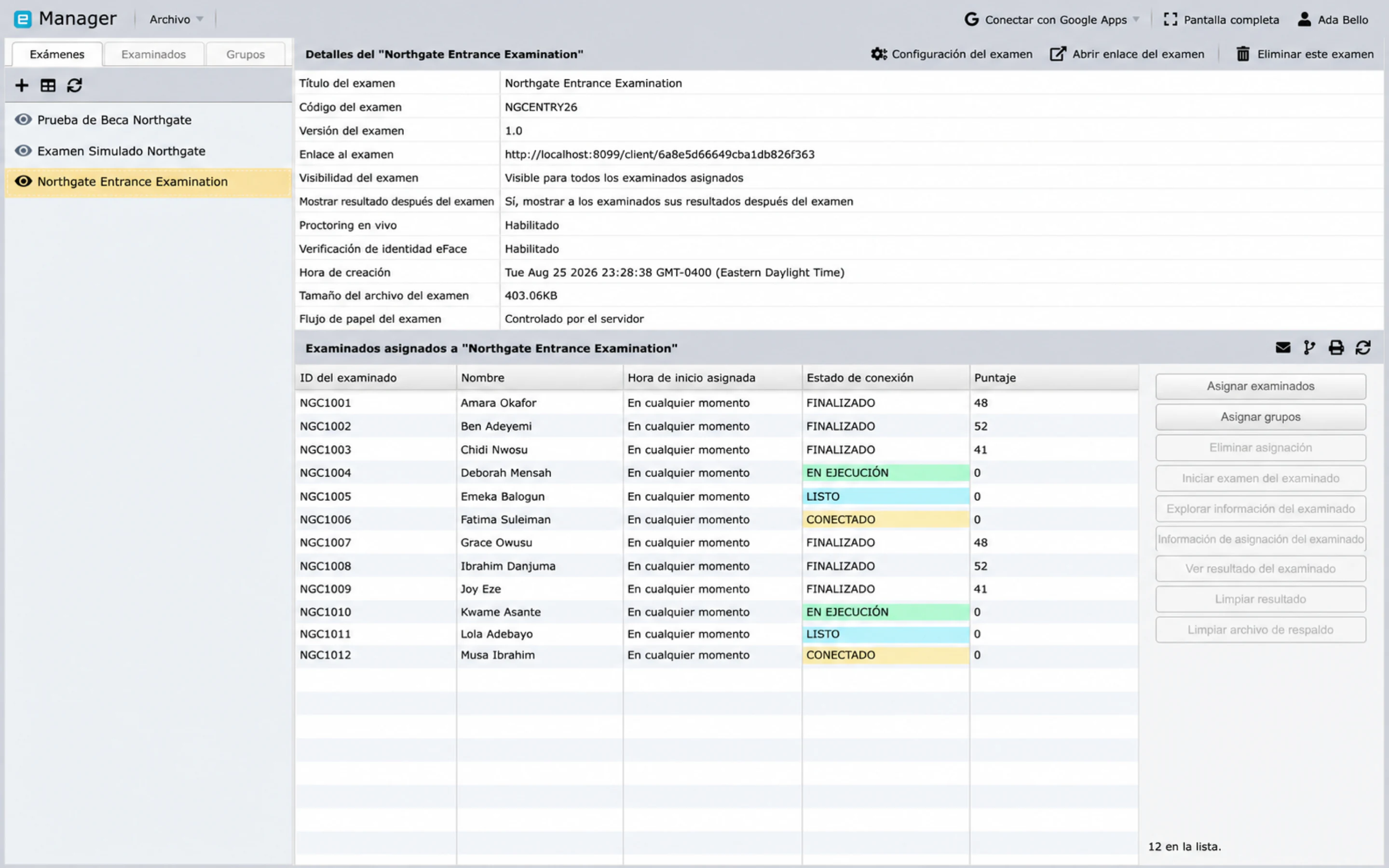The image size is (1389, 868).
Task: Click the branch icon above examinees table
Action: coord(1309,348)
